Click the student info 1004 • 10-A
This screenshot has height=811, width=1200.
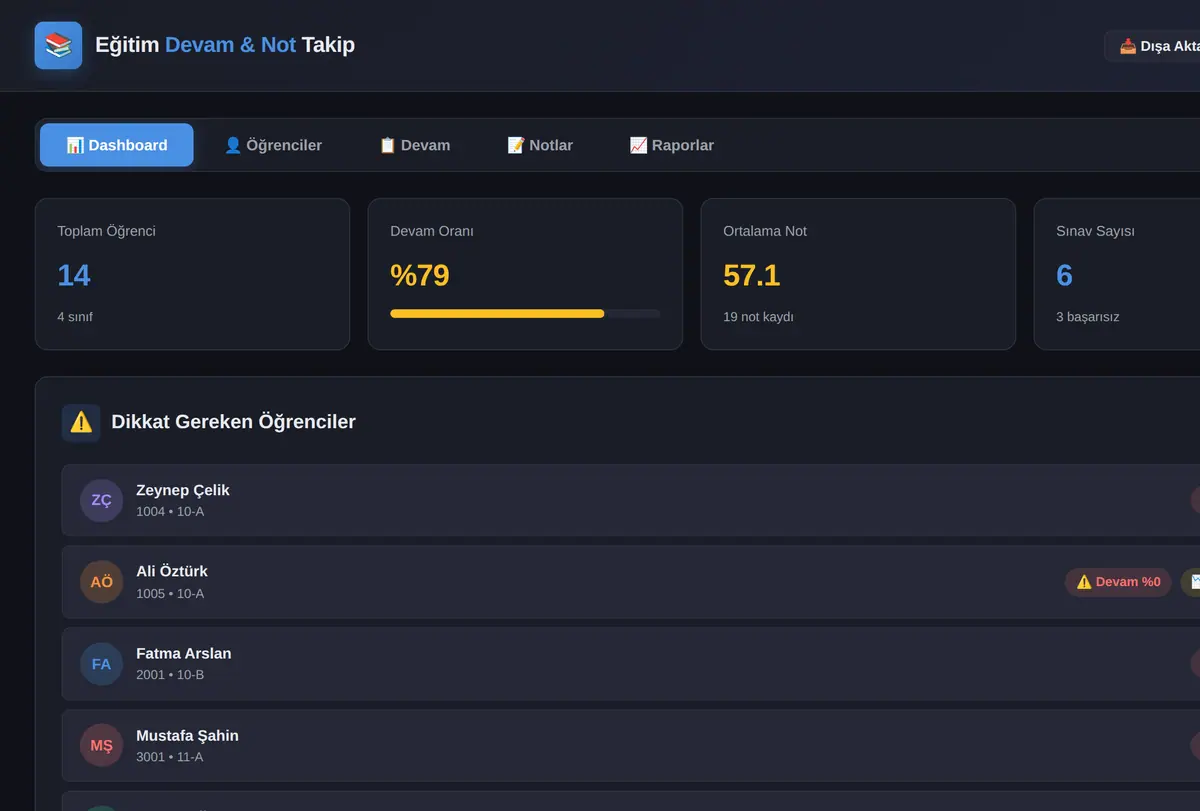170,512
